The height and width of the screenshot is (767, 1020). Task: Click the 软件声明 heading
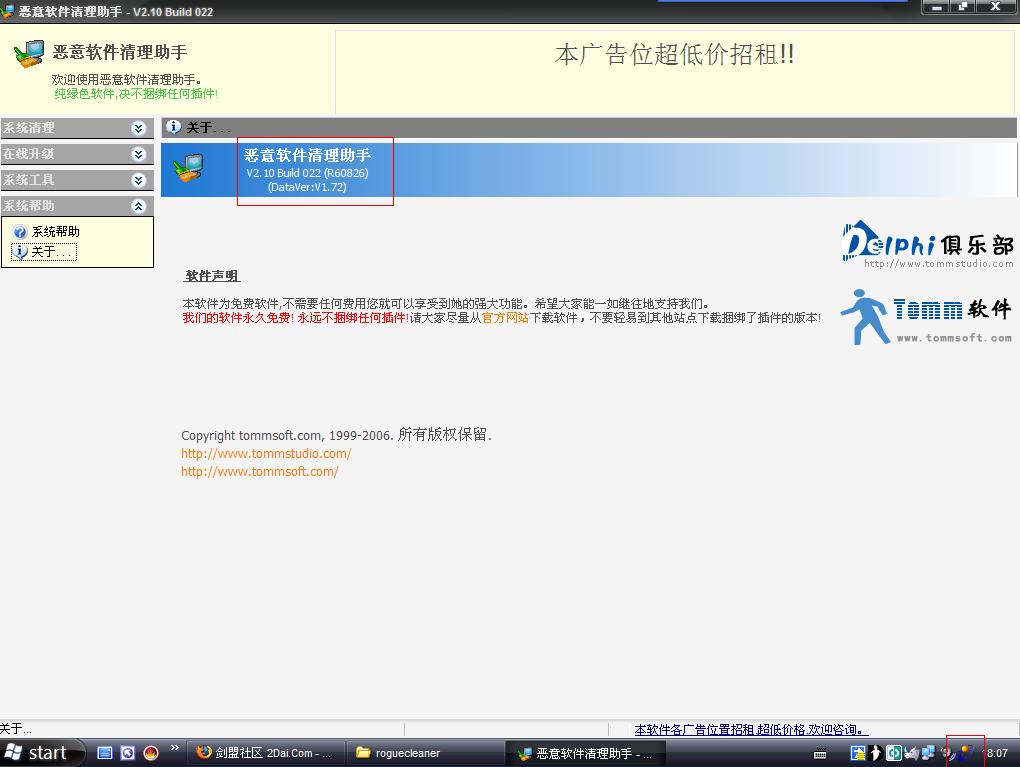coord(213,276)
